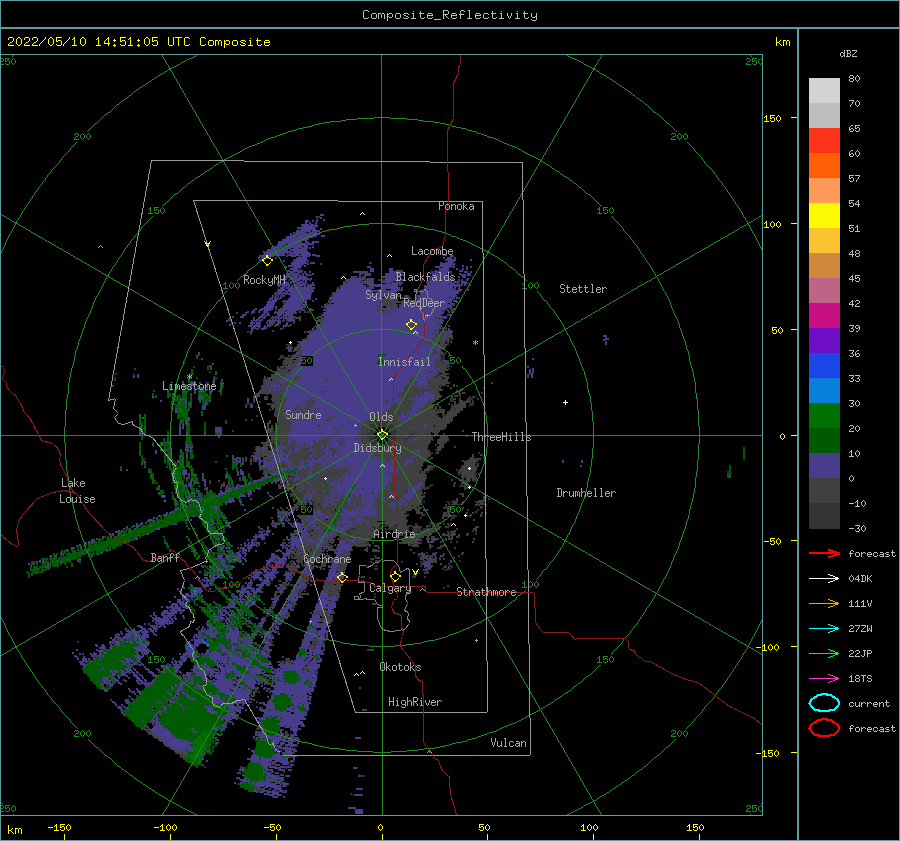Click the Vulcan label
900x841 pixels.
click(x=508, y=743)
